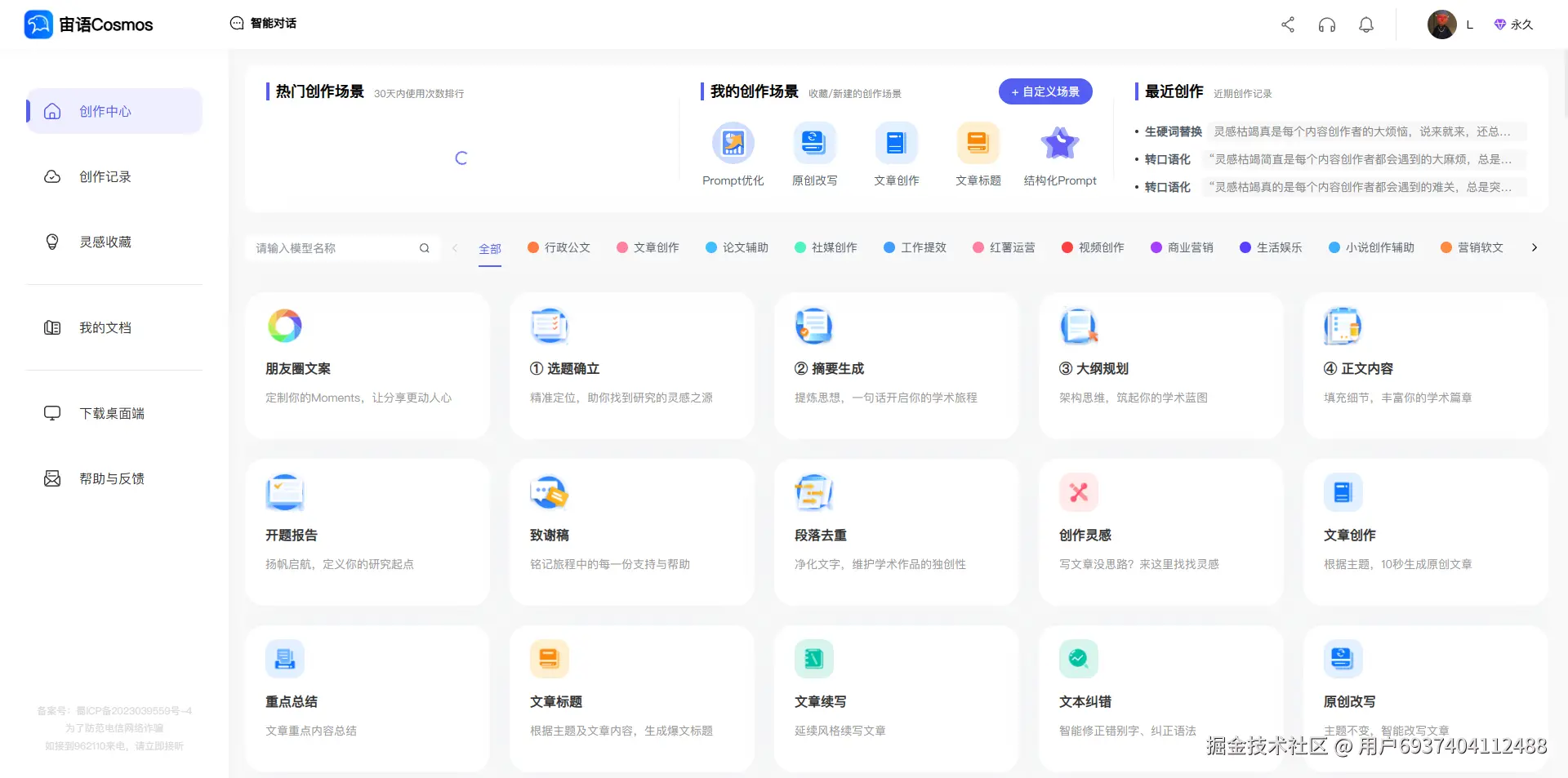The height and width of the screenshot is (778, 1568).
Task: Select the 行政公文 category tab
Action: coord(559,247)
